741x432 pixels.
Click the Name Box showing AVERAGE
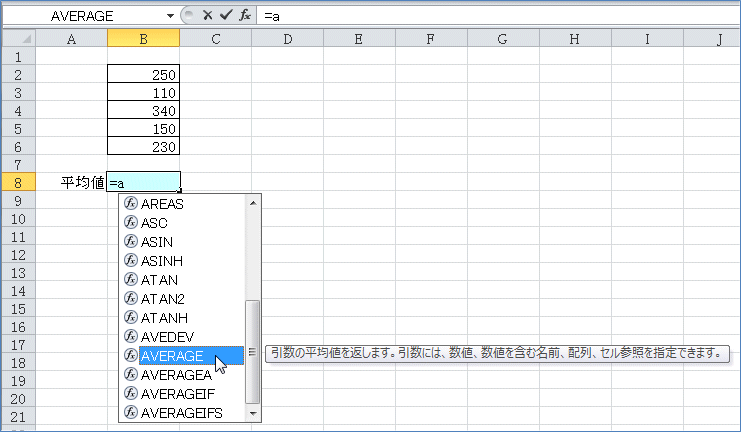tap(84, 16)
